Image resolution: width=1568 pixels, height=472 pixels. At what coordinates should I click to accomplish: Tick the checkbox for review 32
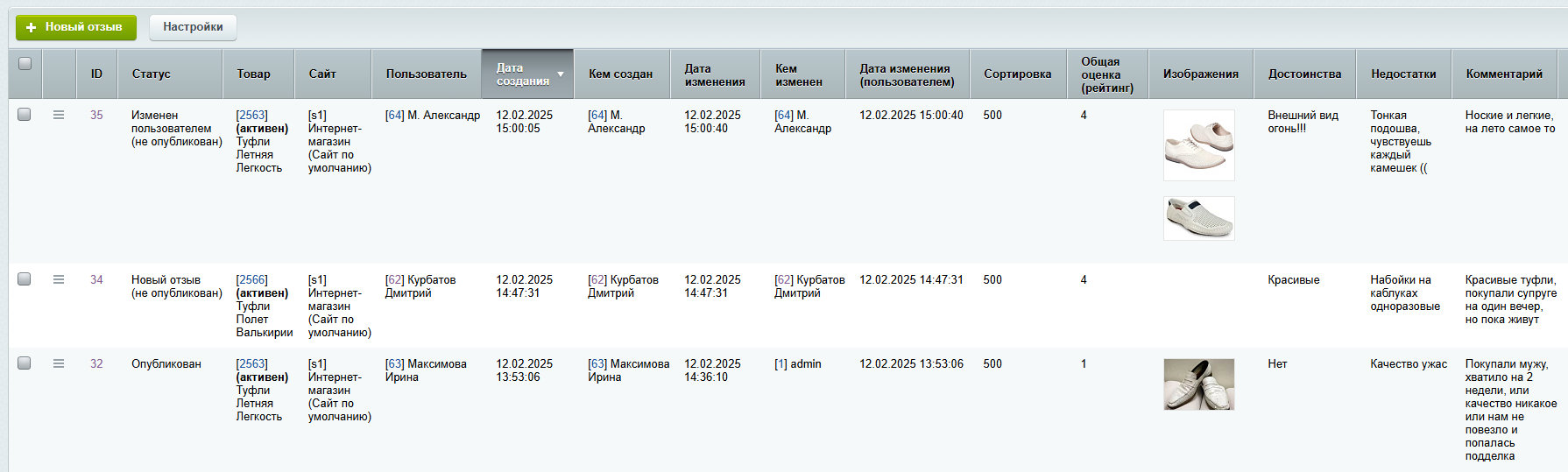tap(25, 363)
